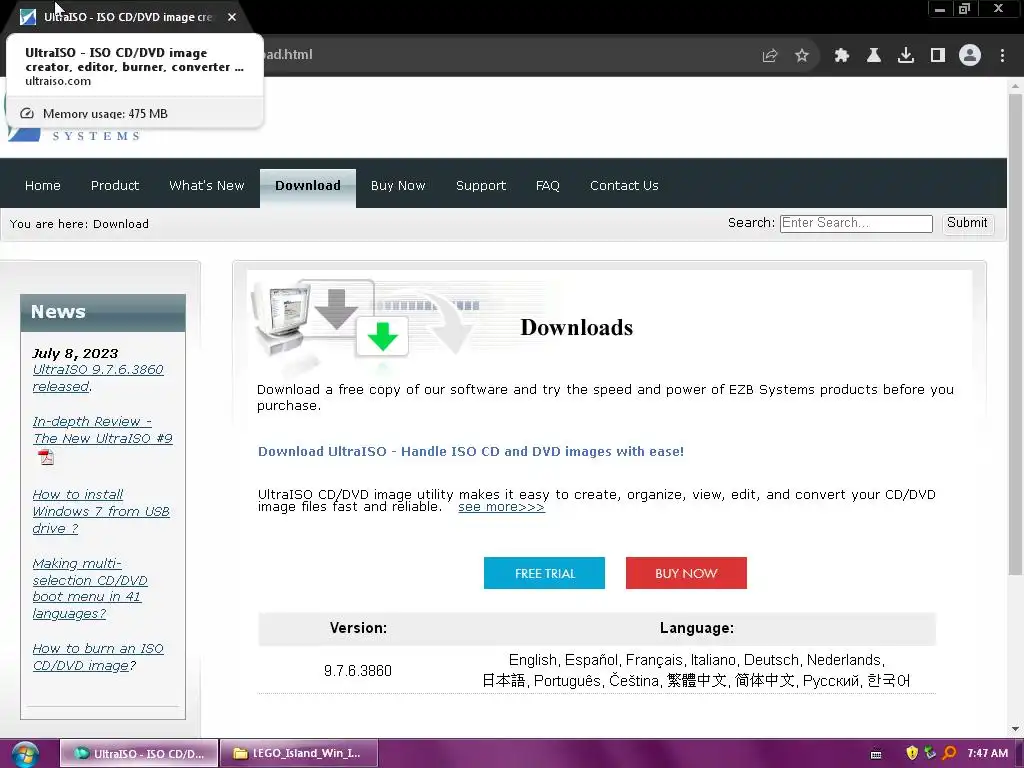1024x768 pixels.
Task: Click the page vertical scrollbar thumb
Action: 1015,334
